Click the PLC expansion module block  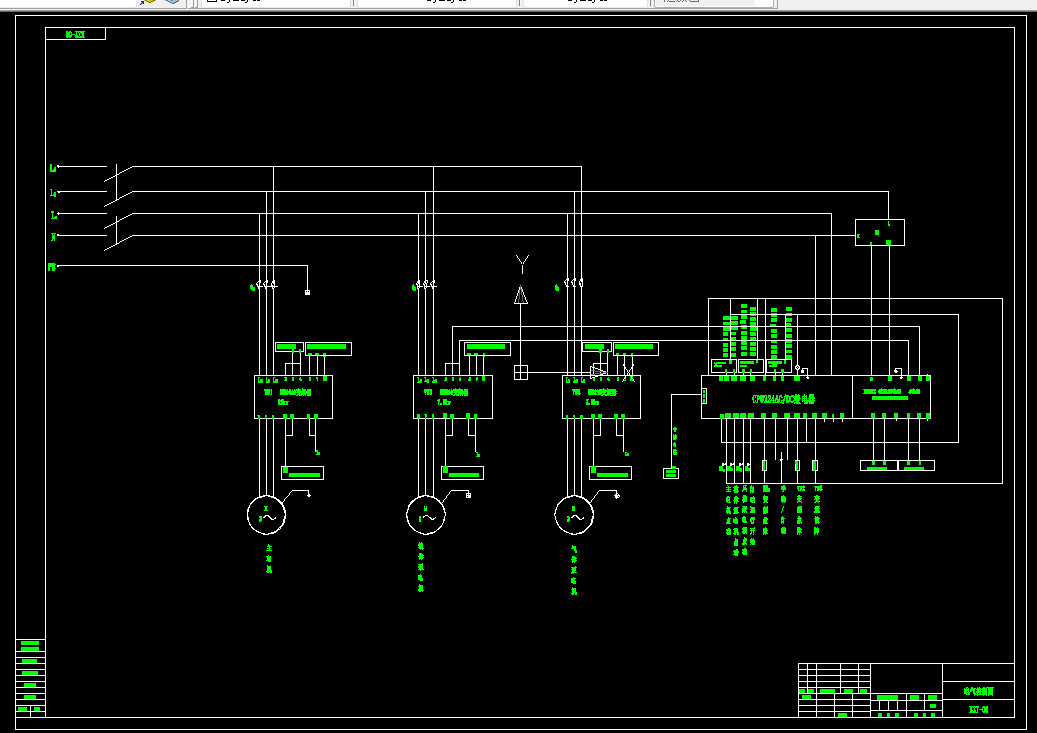[x=892, y=397]
